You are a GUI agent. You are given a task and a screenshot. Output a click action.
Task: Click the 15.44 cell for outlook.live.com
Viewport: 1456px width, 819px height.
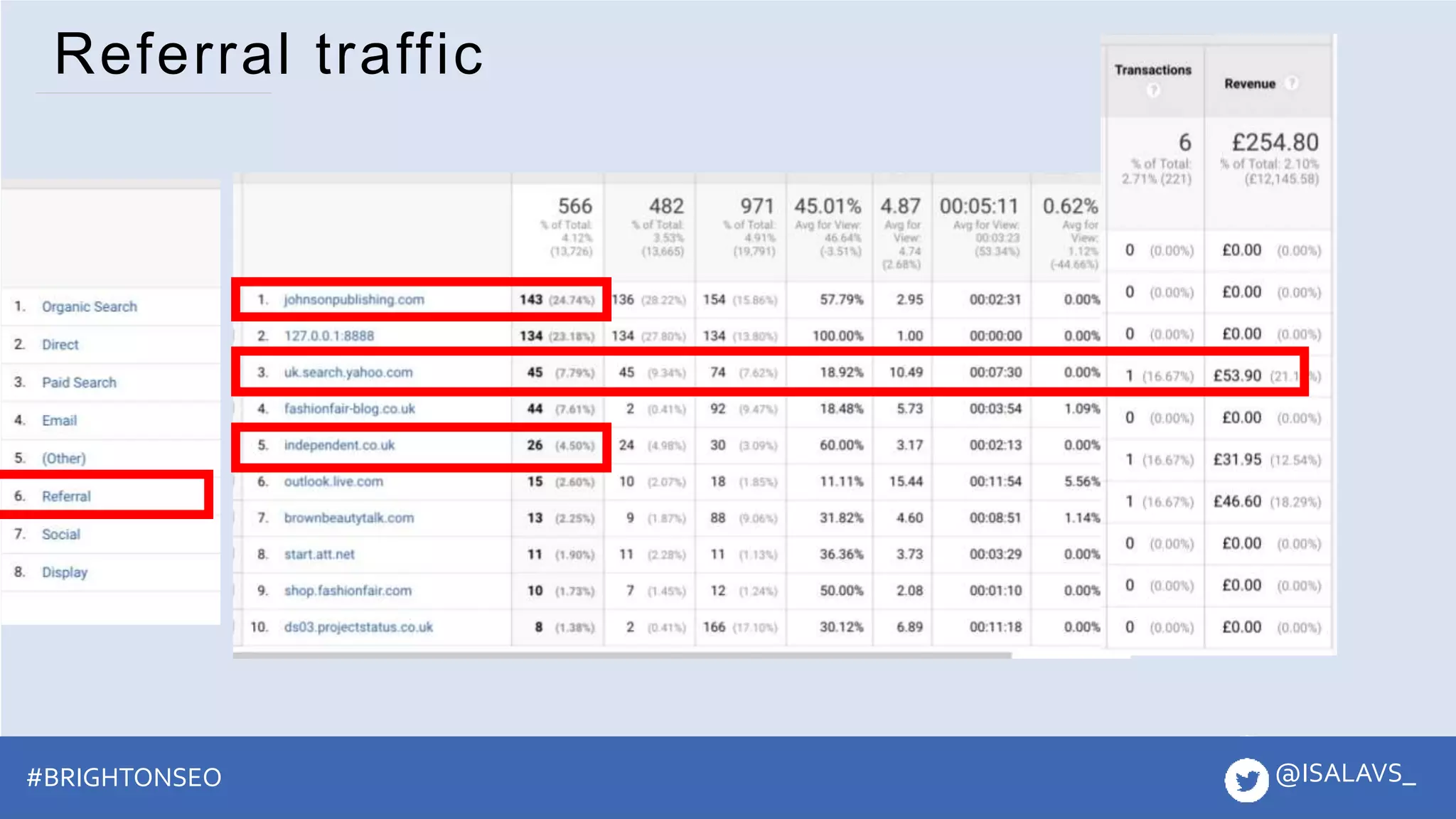click(906, 481)
